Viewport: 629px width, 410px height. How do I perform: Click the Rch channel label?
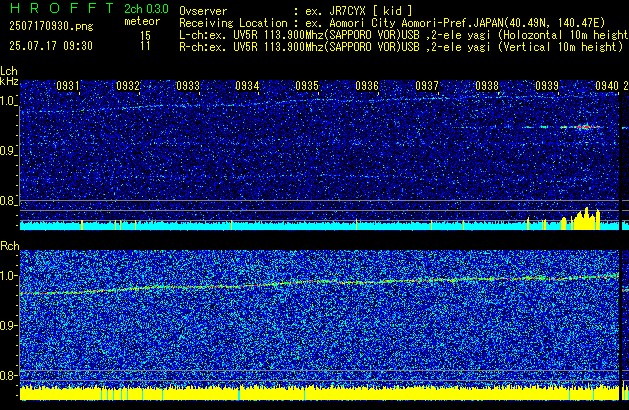click(x=10, y=246)
